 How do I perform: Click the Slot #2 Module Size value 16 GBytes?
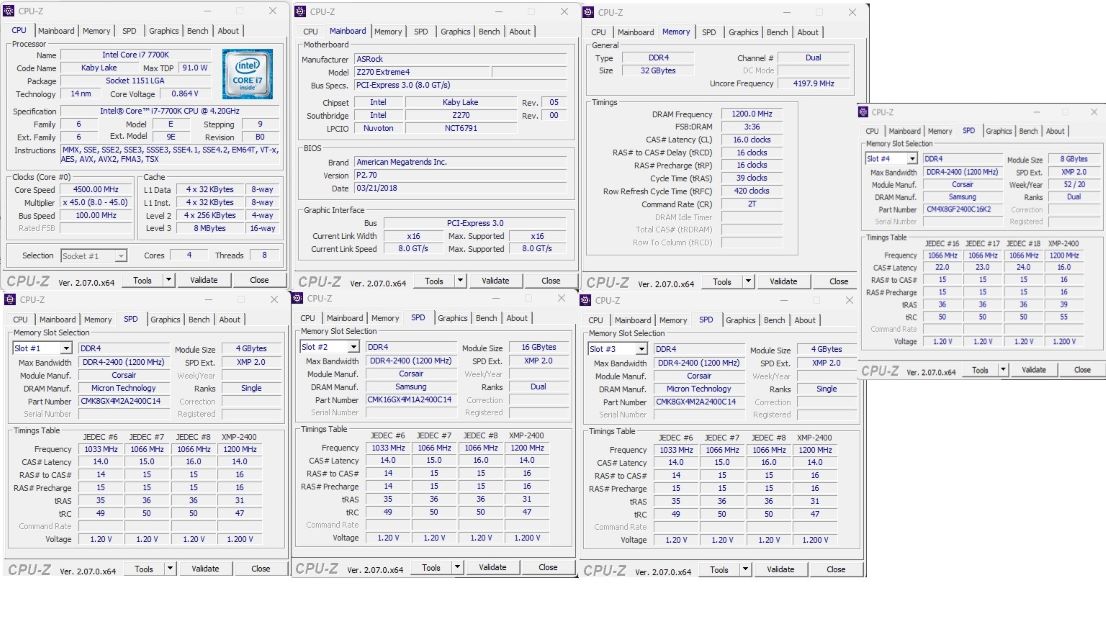[538, 348]
